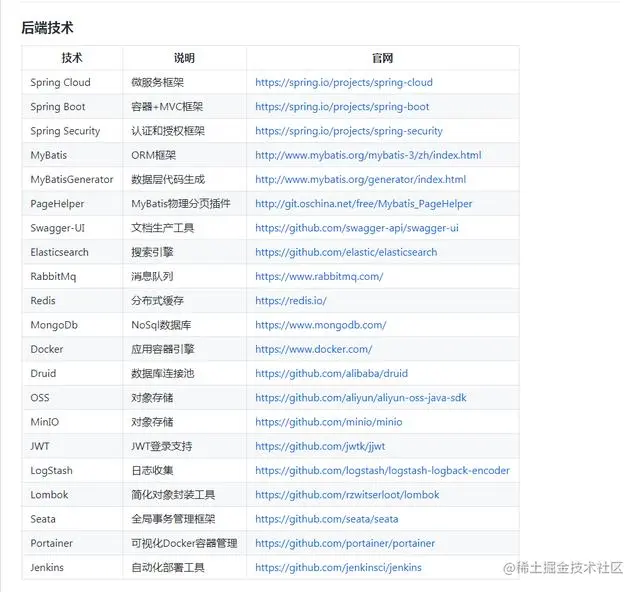This screenshot has height=592, width=640.
Task: Click the JWT登录支持 description
Action: pos(161,446)
